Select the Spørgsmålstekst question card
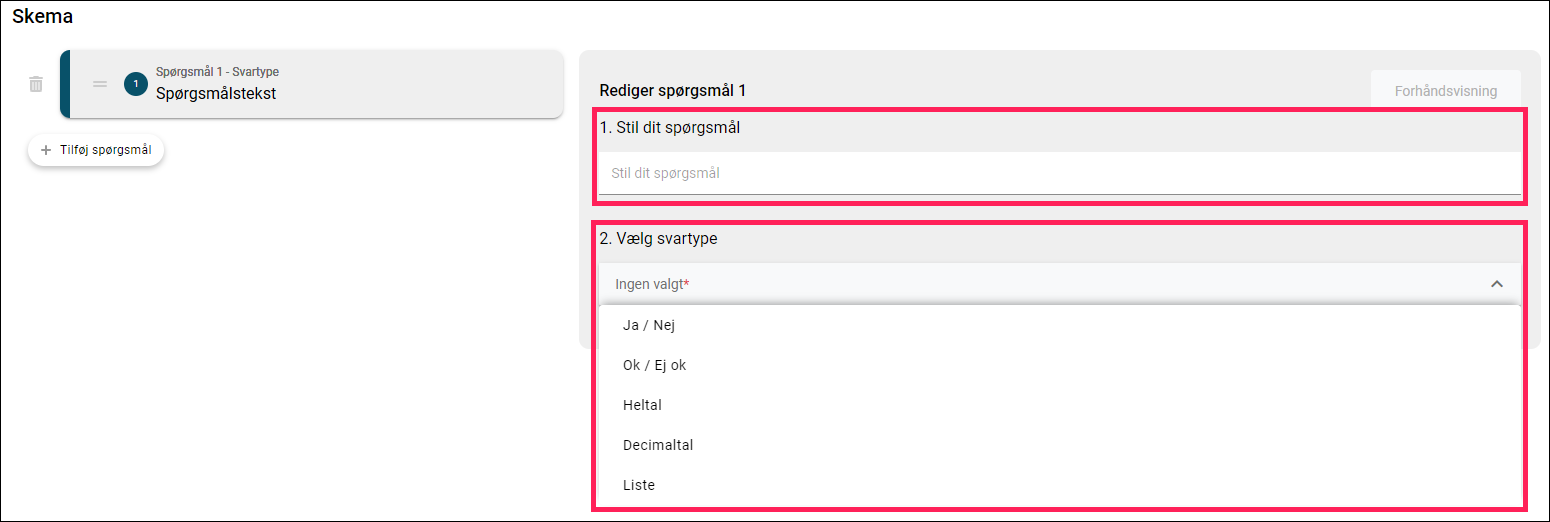 311,84
